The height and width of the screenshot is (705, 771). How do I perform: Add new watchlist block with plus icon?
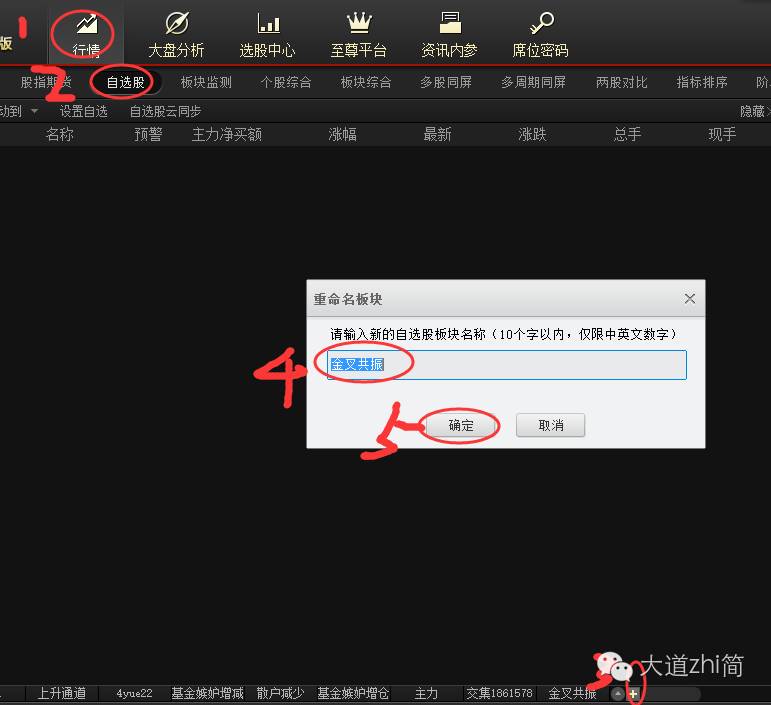pos(633,694)
